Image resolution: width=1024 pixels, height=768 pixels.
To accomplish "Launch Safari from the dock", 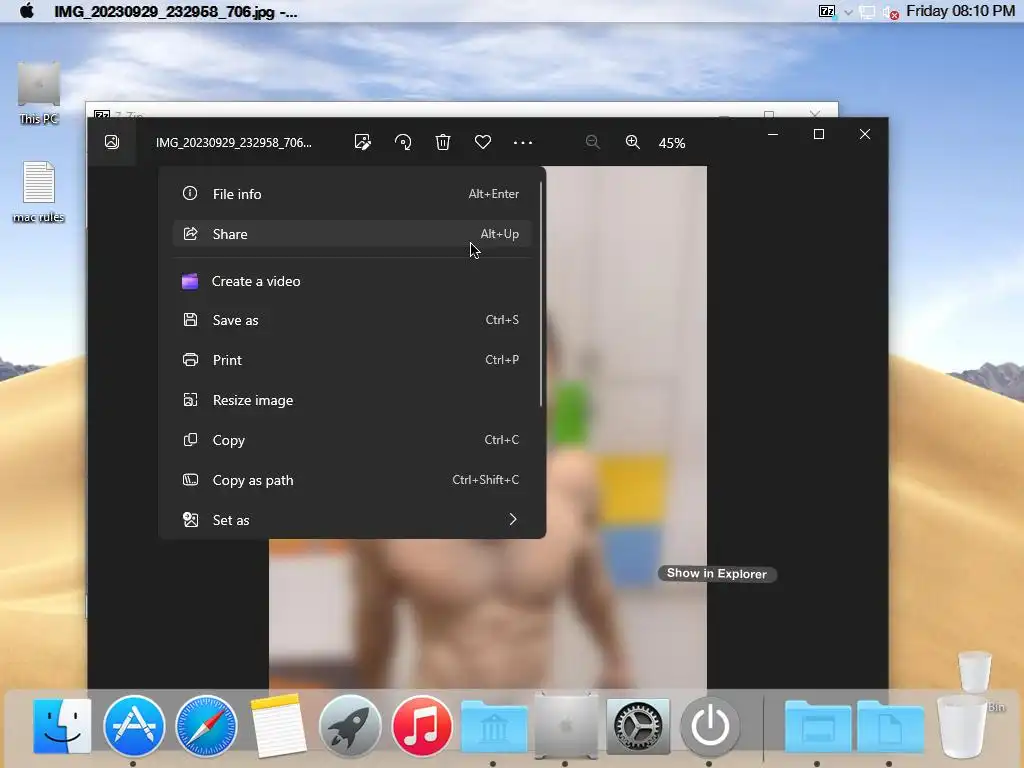I will pos(206,726).
